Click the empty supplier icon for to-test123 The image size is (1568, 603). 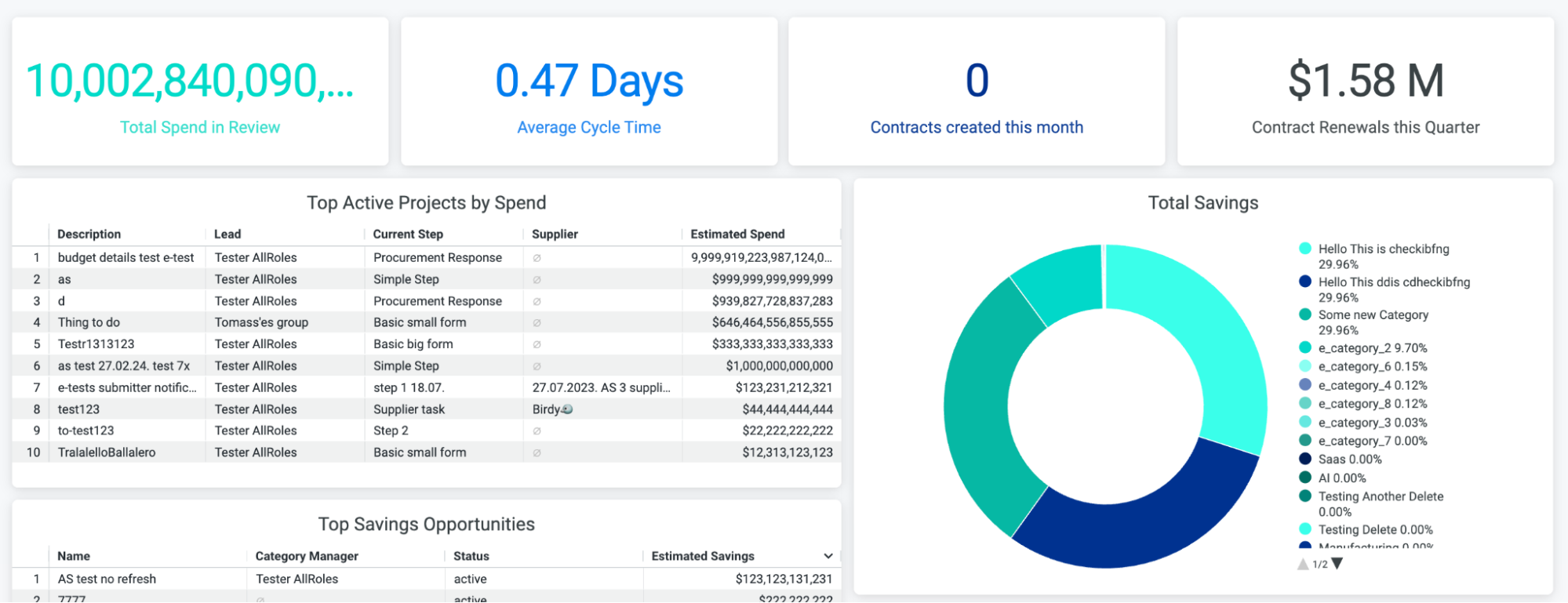pos(537,430)
